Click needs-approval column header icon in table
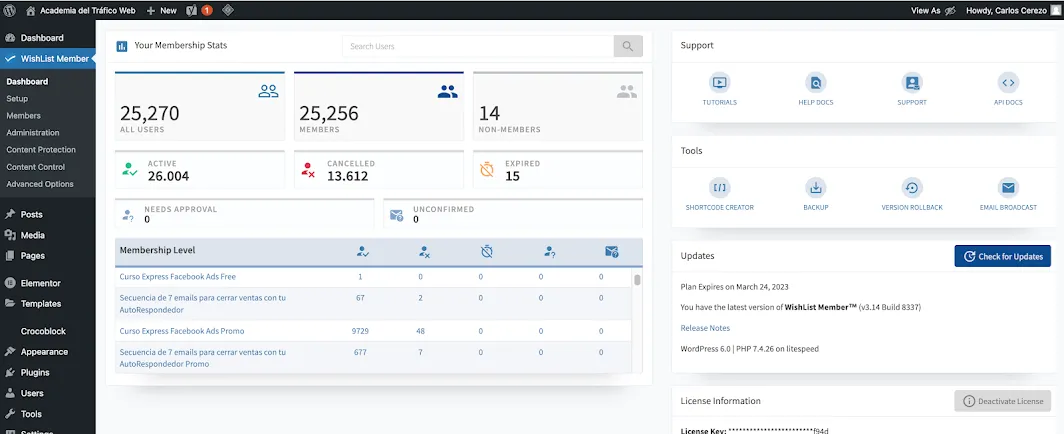This screenshot has height=434, width=1064. 550,252
